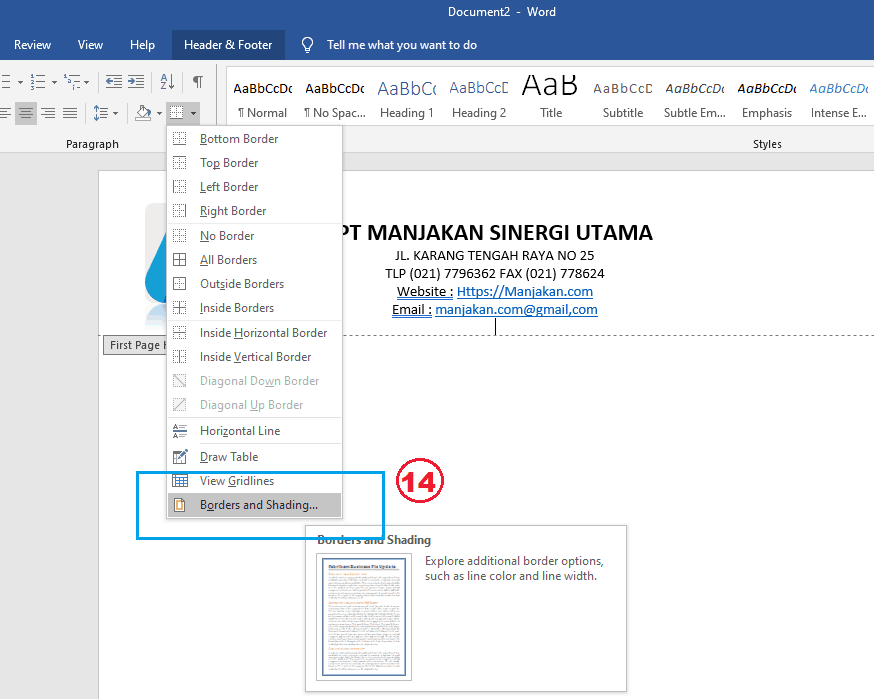Open the Multilevel List dropdown arrow
Viewport: 874px width, 699px height.
tap(86, 82)
